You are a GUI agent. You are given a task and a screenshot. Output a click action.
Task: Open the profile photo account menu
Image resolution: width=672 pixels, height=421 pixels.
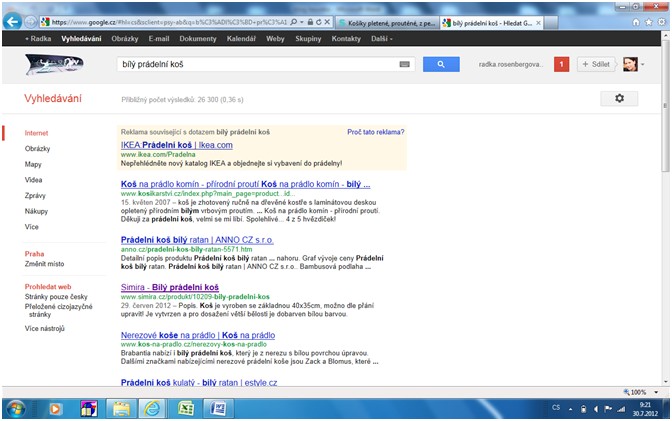click(633, 64)
